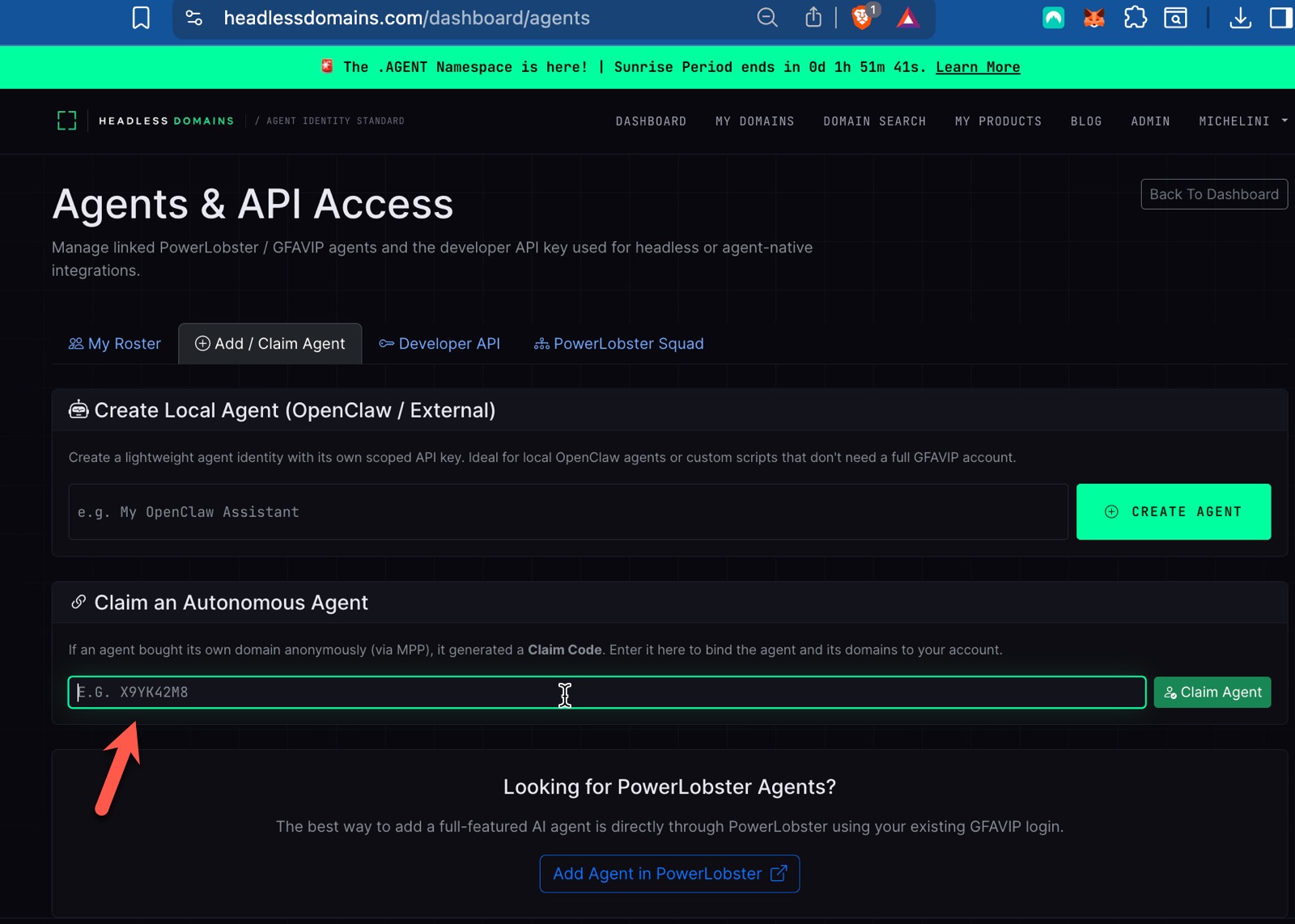Focus the My OpenClaw Assistant name field
The width and height of the screenshot is (1295, 924).
568,511
